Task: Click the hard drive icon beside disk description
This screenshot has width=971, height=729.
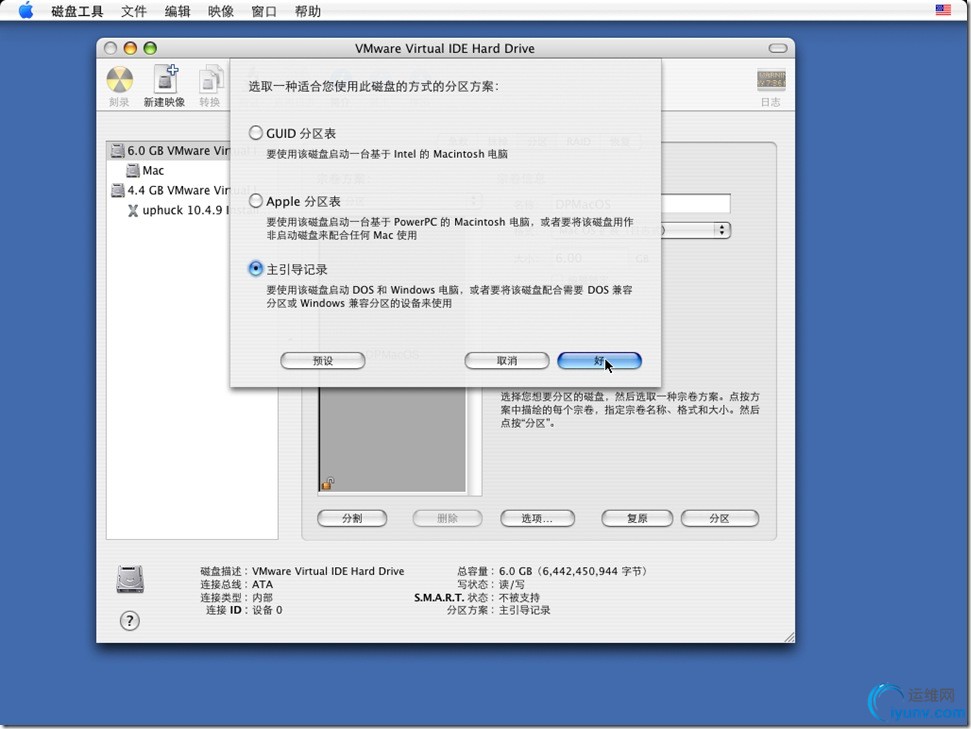Action: (x=130, y=579)
